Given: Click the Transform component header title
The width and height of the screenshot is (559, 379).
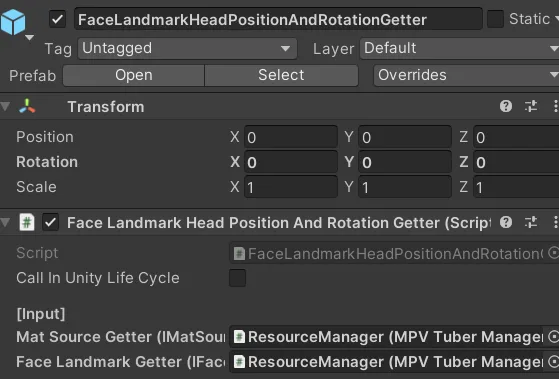Looking at the screenshot, I should tap(106, 107).
